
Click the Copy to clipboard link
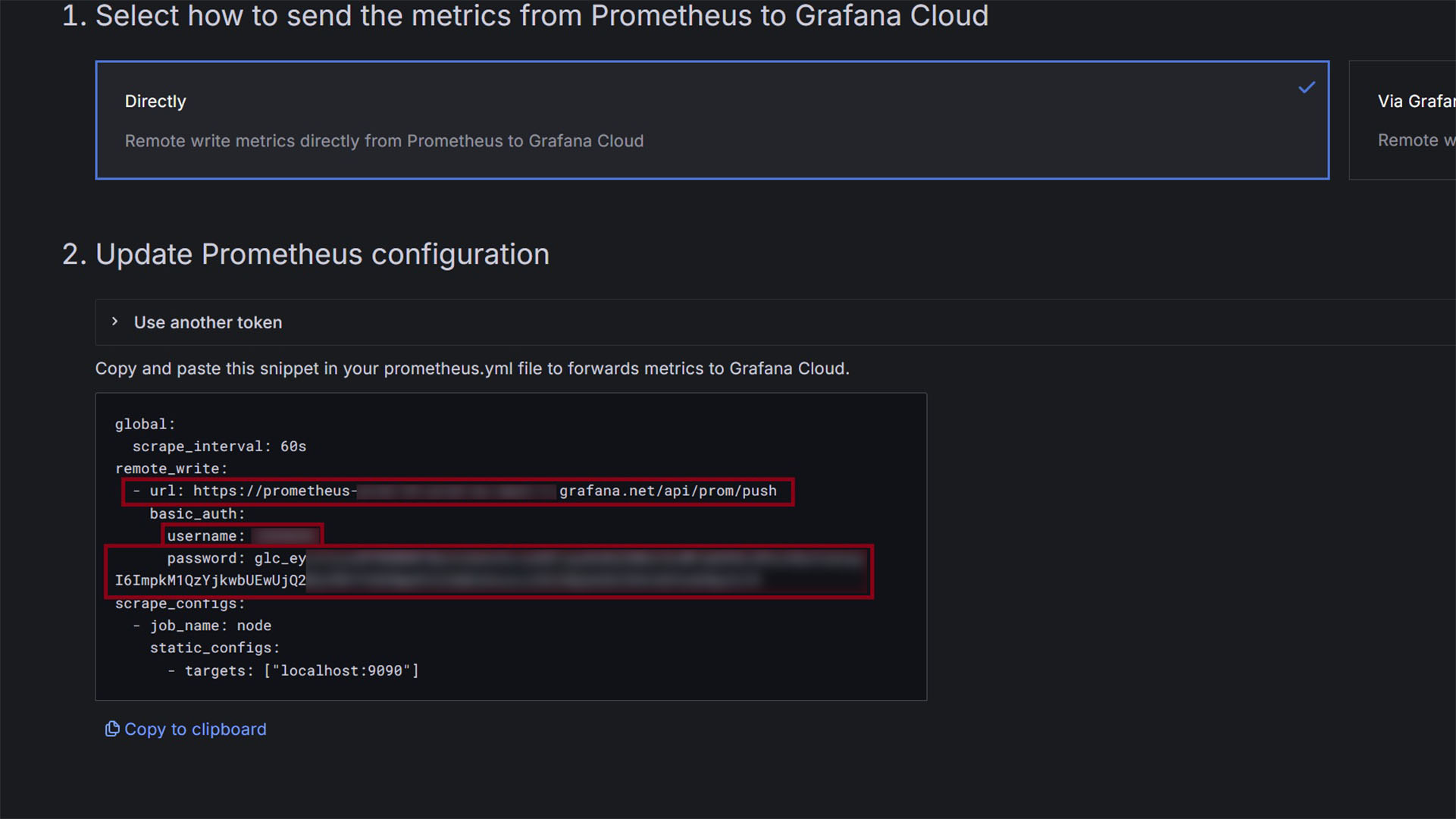[x=195, y=729]
